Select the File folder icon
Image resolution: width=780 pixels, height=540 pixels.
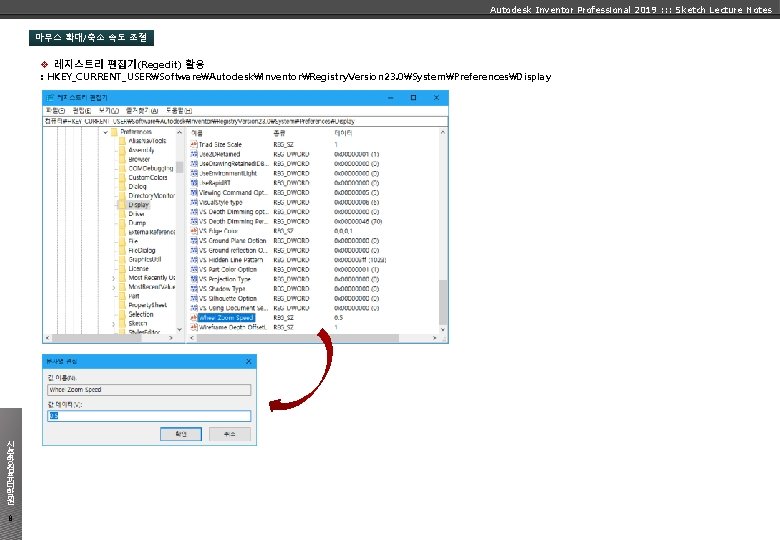click(122, 241)
